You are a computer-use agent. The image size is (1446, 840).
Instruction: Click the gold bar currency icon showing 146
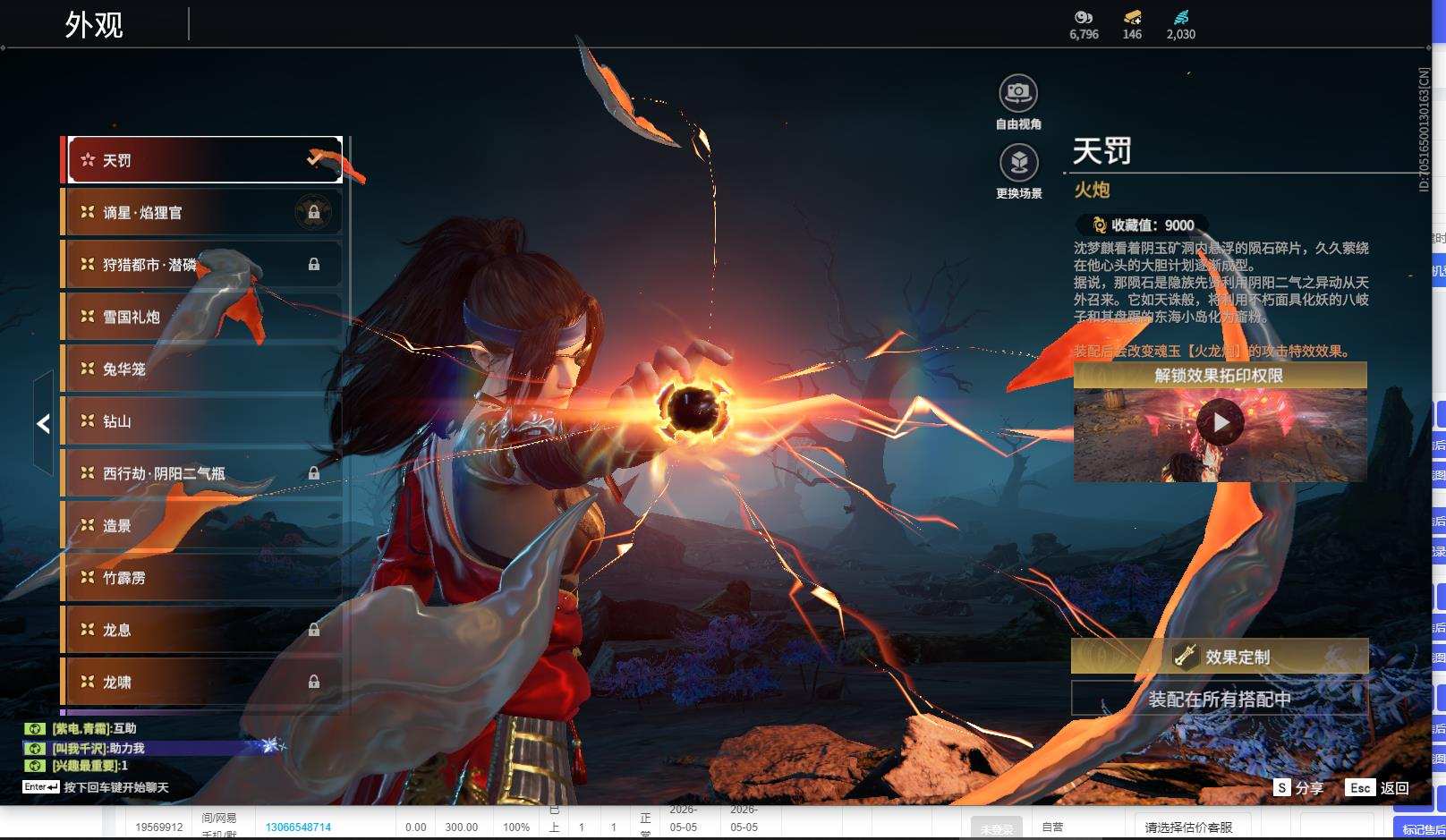(1132, 17)
